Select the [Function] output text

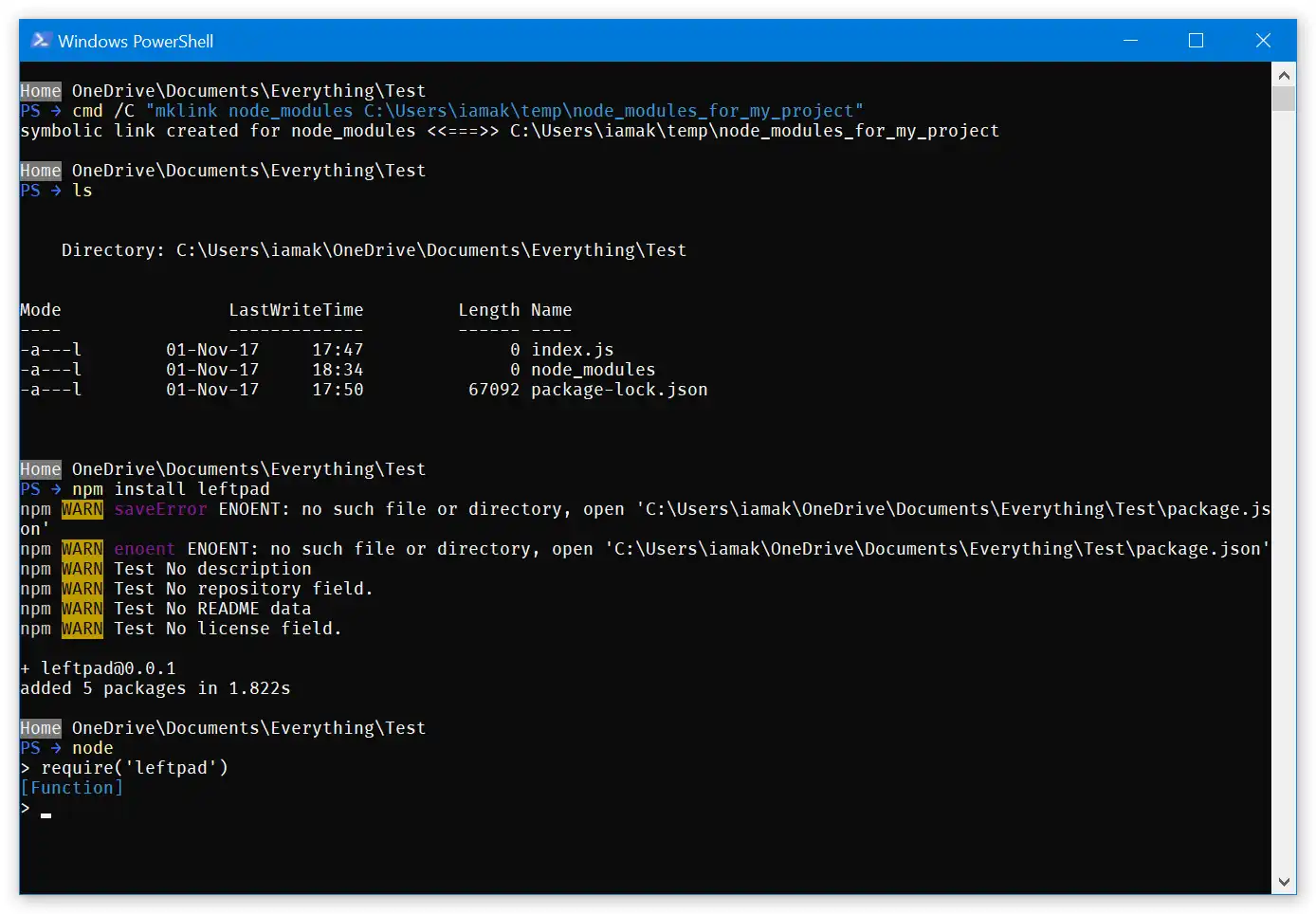pyautogui.click(x=71, y=787)
